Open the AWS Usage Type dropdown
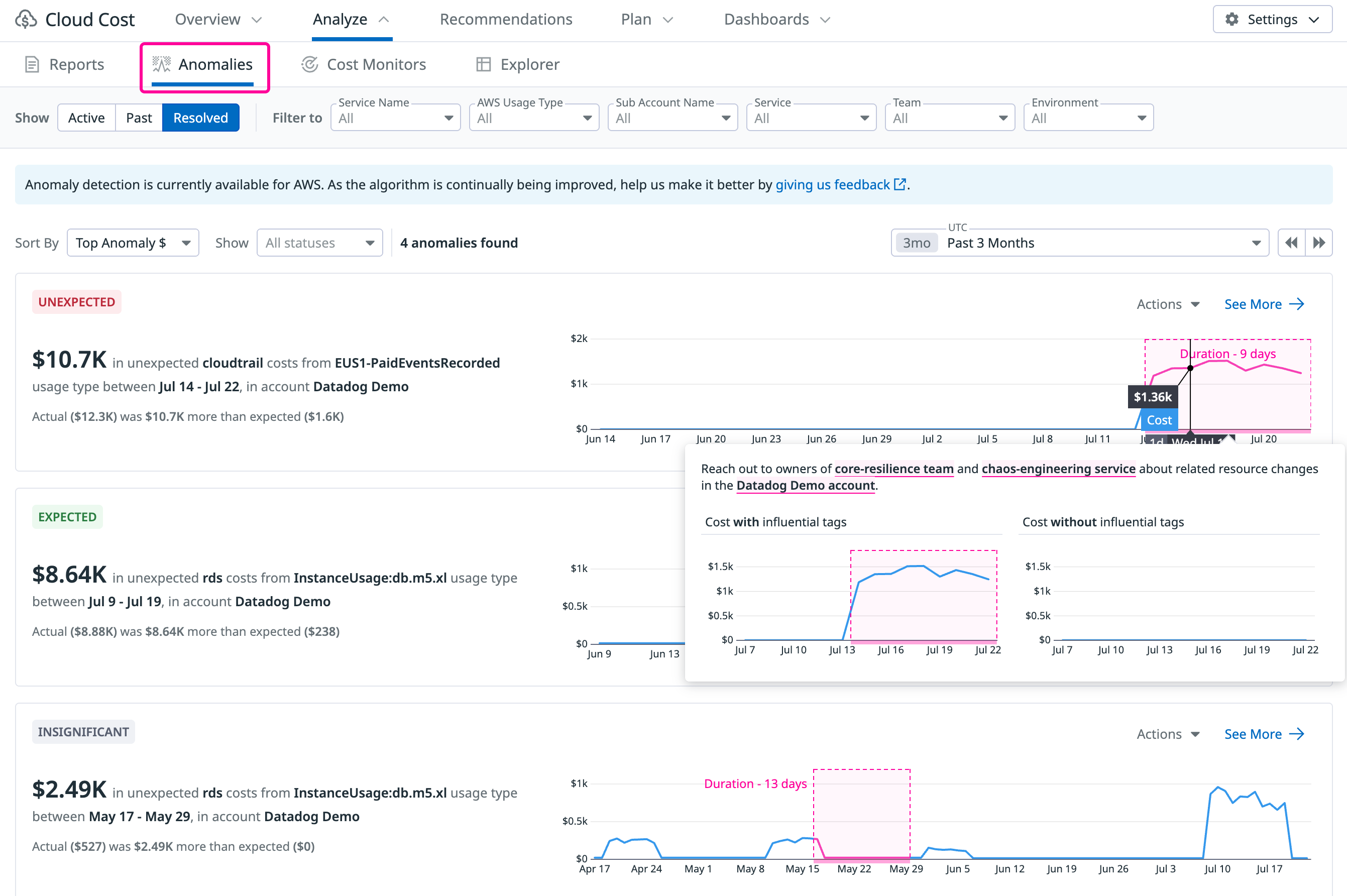 click(x=534, y=118)
